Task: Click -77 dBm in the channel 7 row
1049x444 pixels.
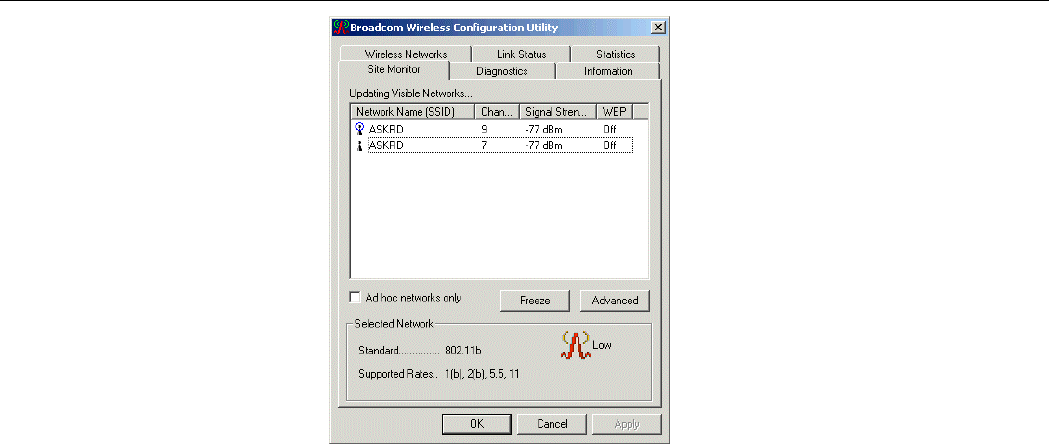Action: coord(543,145)
